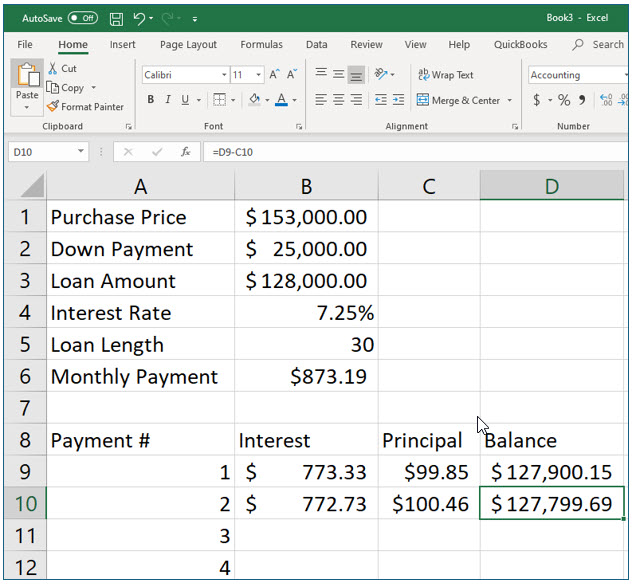Open the Fill Color dropdown arrow
The height and width of the screenshot is (584, 632).
coord(267,100)
